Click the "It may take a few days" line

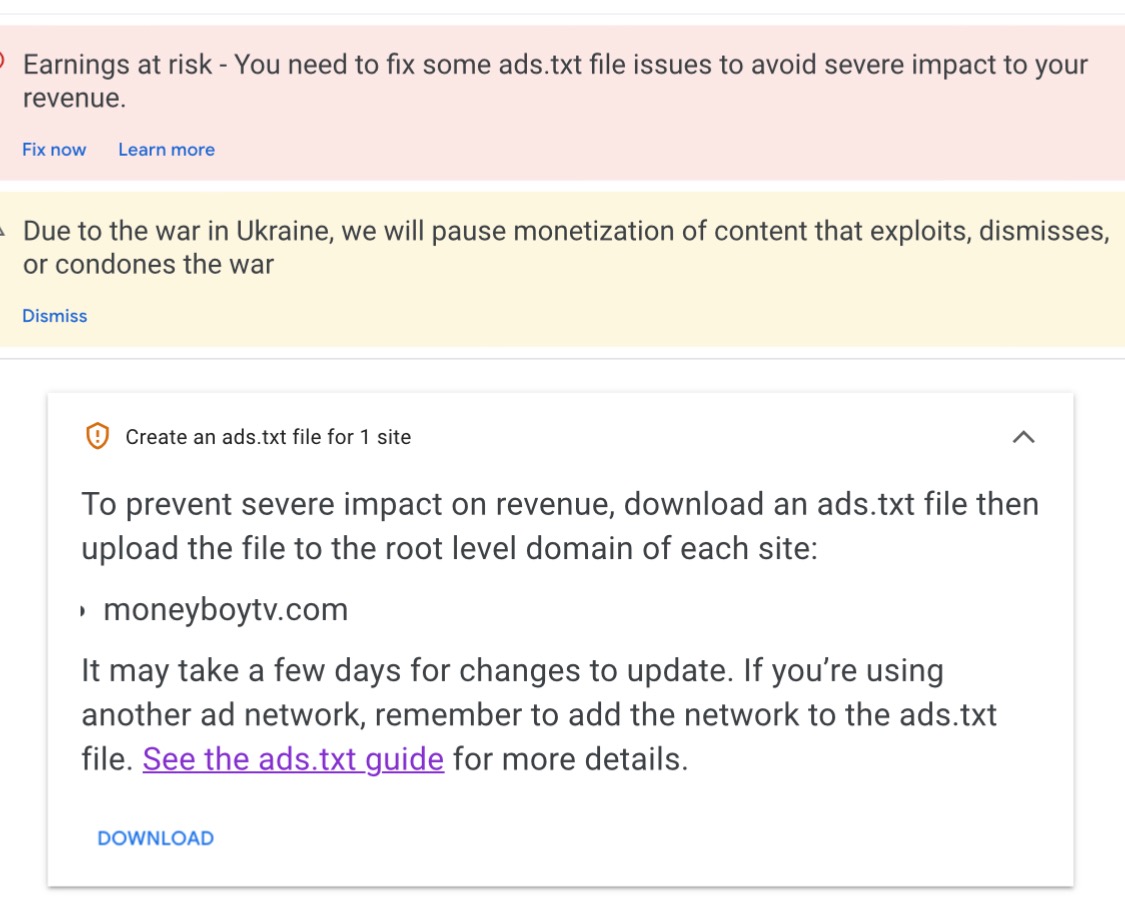pos(512,670)
